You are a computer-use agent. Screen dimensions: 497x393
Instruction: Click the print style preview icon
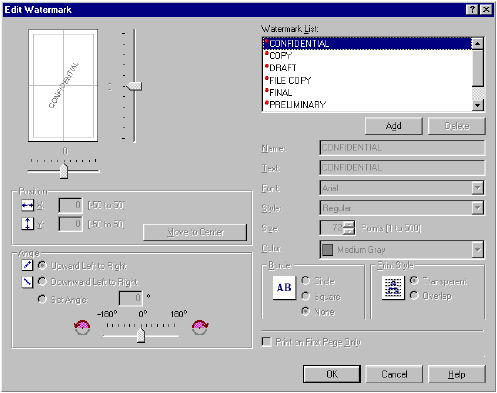393,287
